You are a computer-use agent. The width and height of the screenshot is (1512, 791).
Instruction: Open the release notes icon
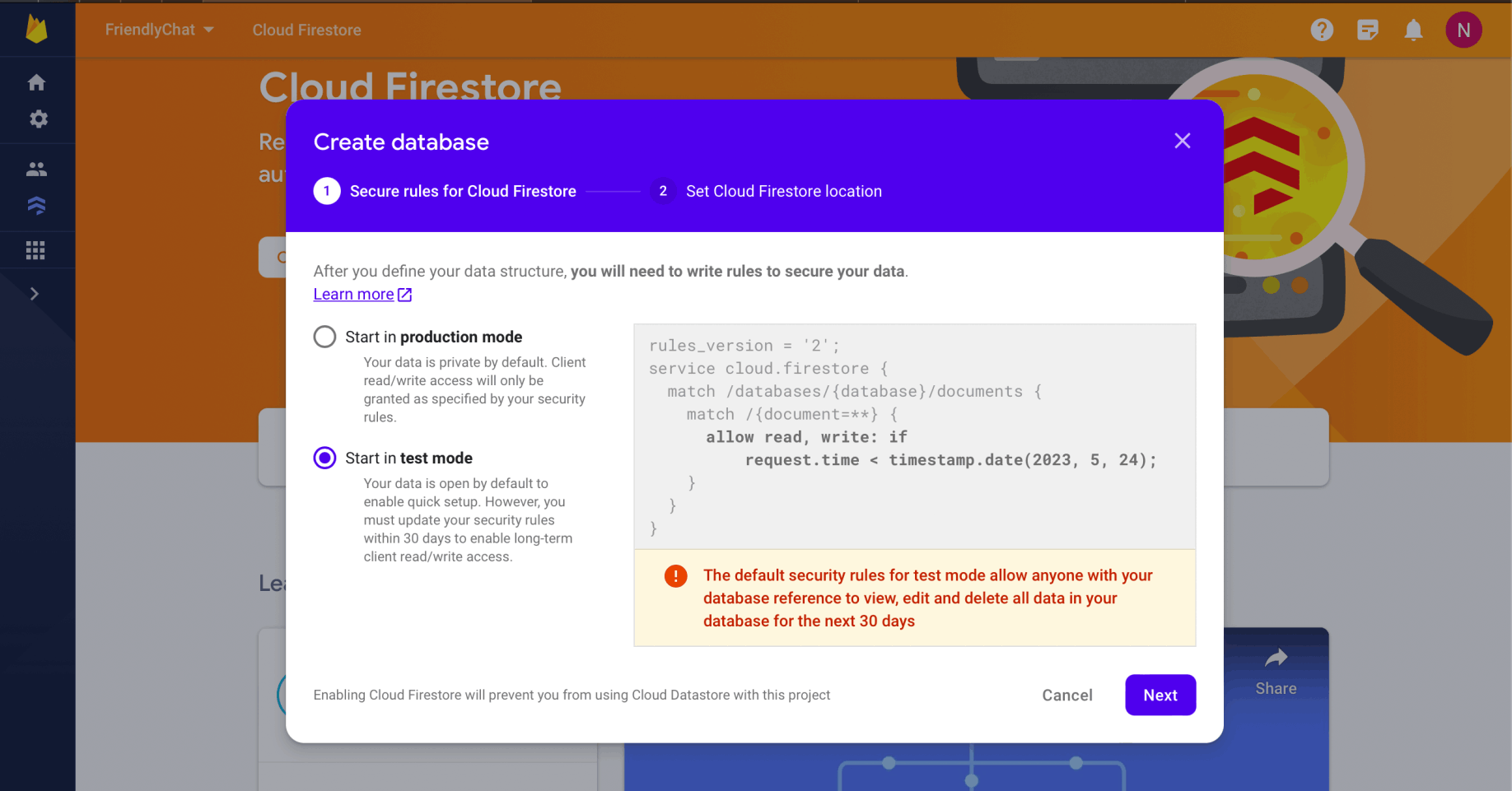point(1368,30)
